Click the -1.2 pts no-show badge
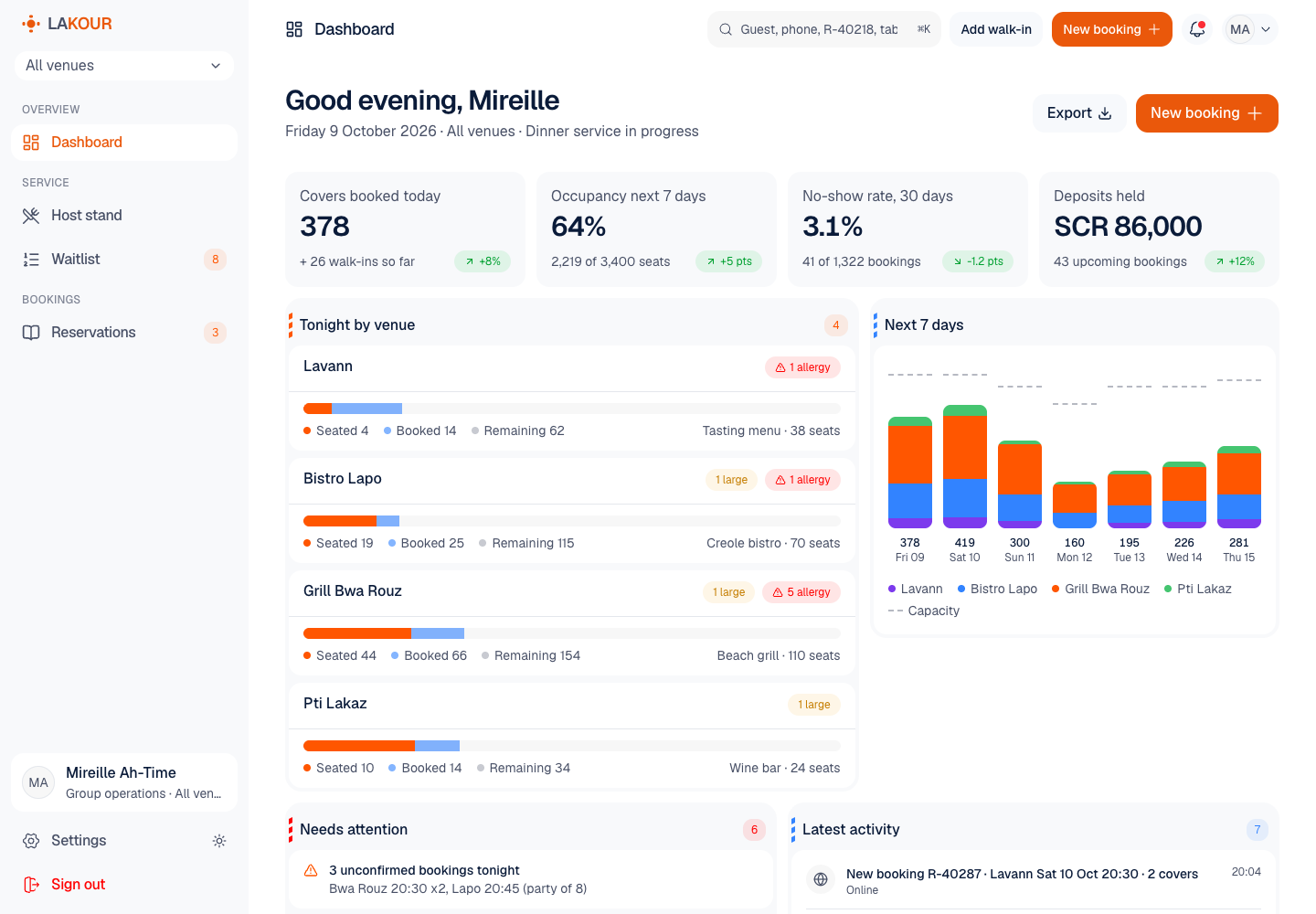 (978, 261)
